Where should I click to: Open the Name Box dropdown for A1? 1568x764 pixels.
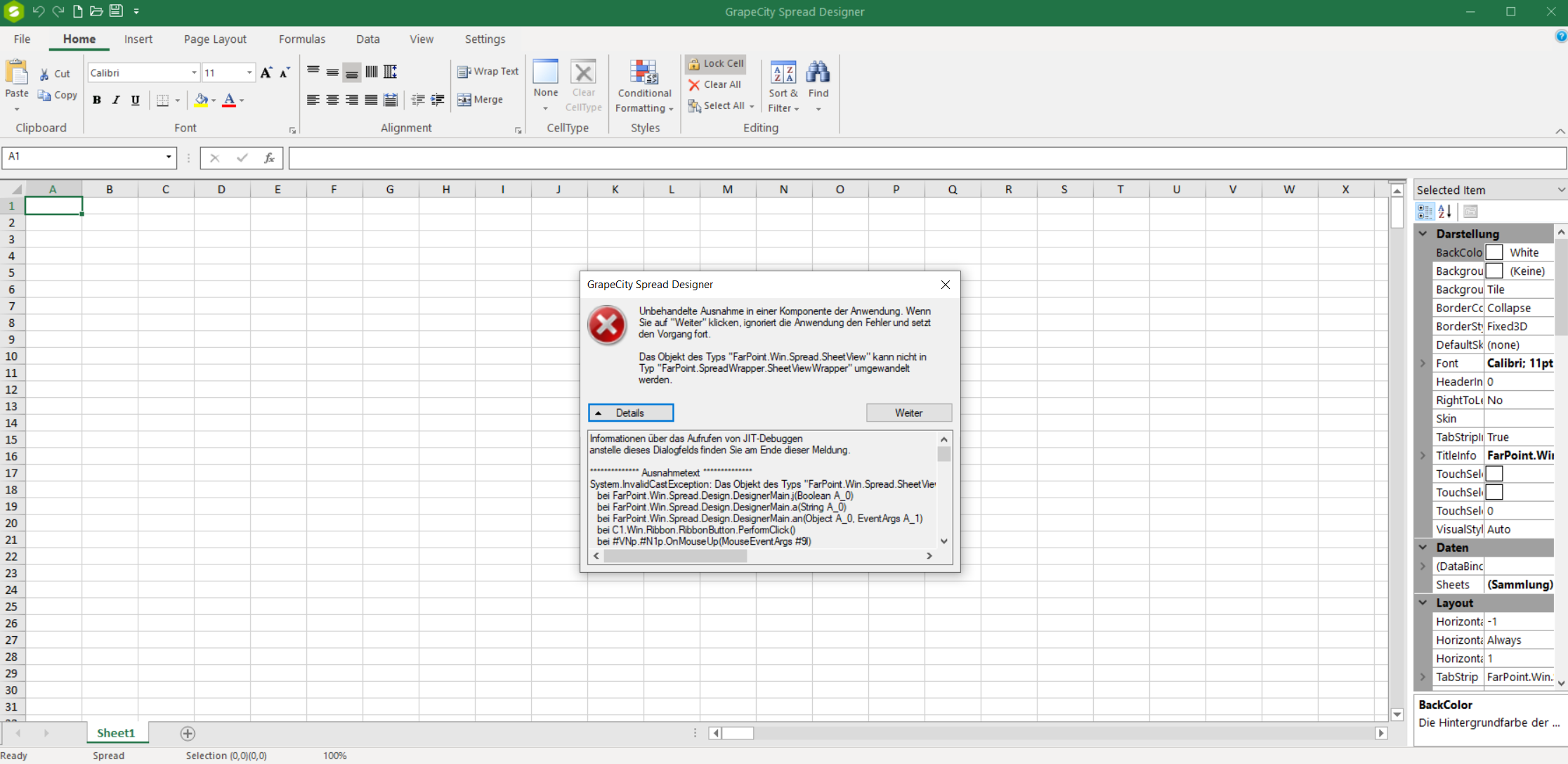pyautogui.click(x=169, y=157)
